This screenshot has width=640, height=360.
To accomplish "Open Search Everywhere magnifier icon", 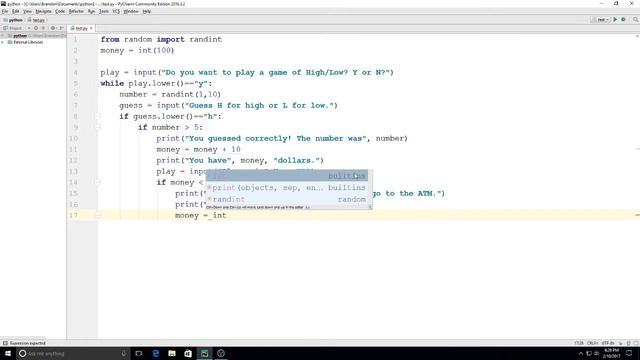I will (636, 20).
